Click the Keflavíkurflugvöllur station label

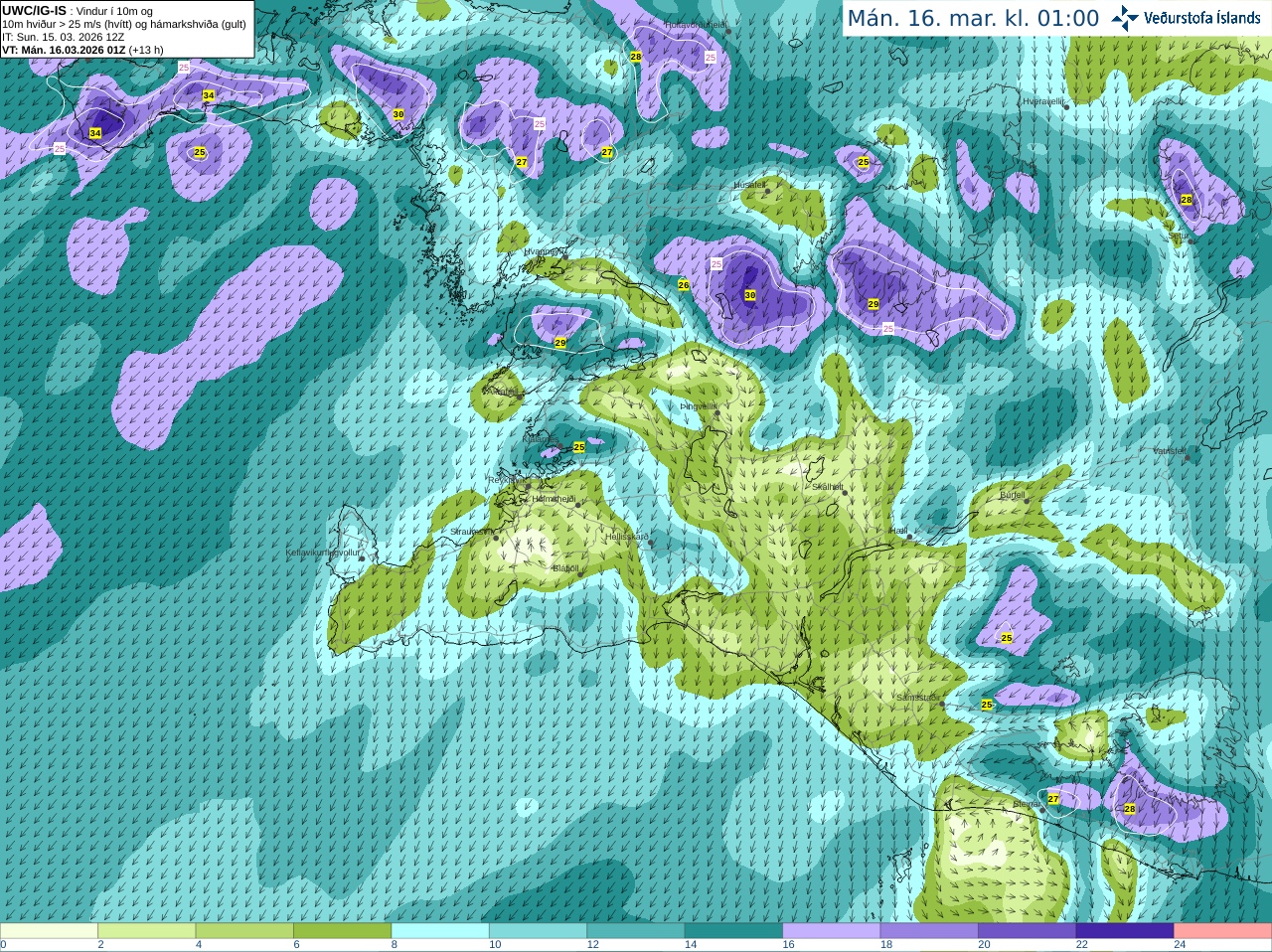[323, 553]
